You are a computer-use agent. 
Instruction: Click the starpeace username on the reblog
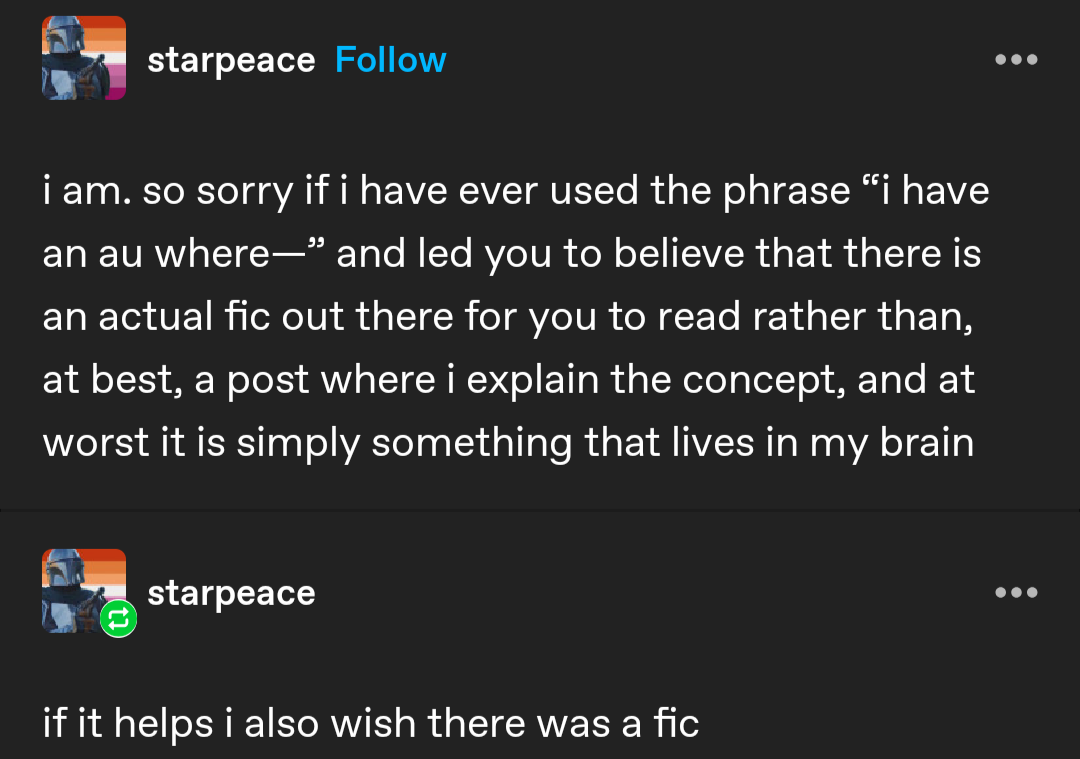coord(231,593)
